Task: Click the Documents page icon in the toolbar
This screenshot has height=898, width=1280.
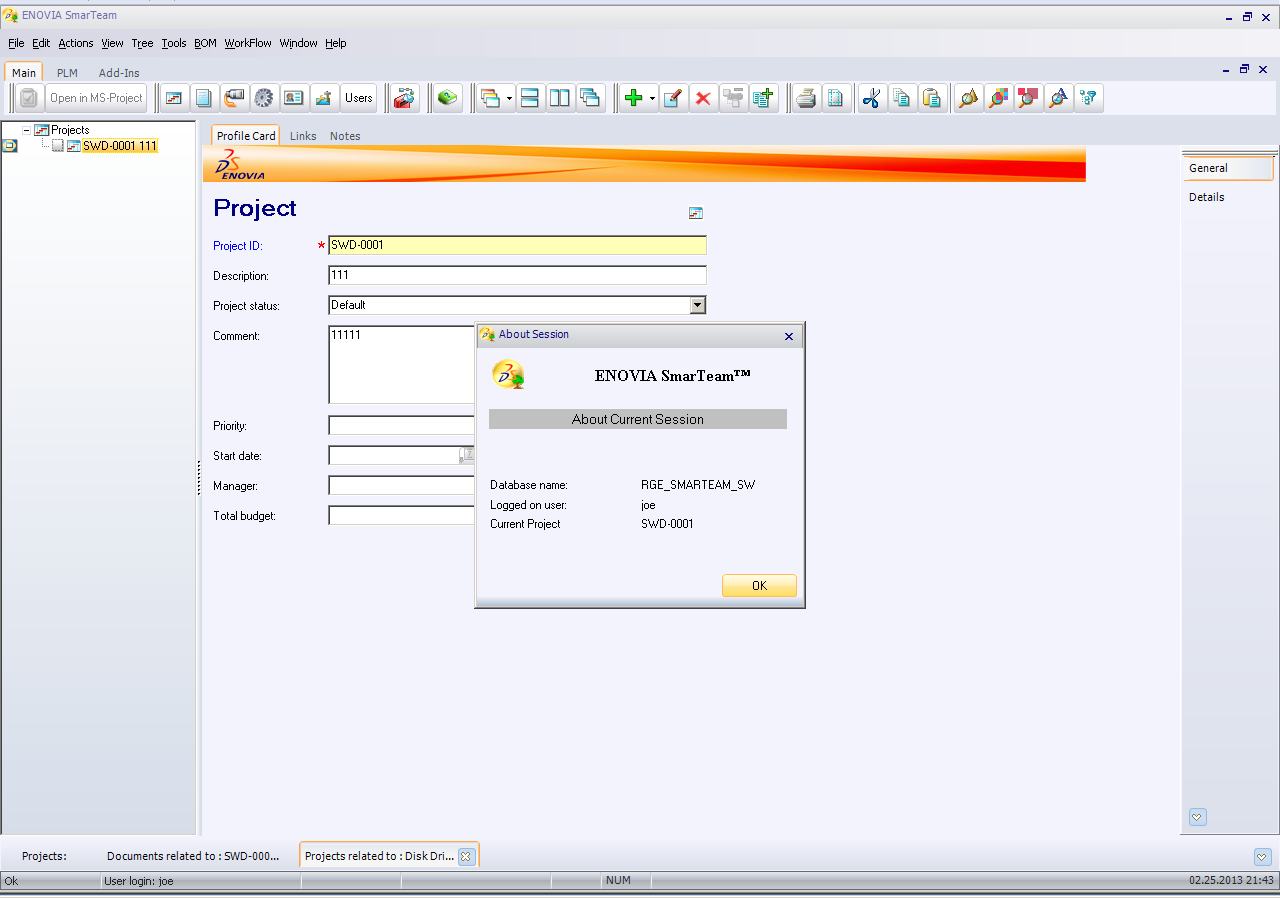Action: (204, 98)
